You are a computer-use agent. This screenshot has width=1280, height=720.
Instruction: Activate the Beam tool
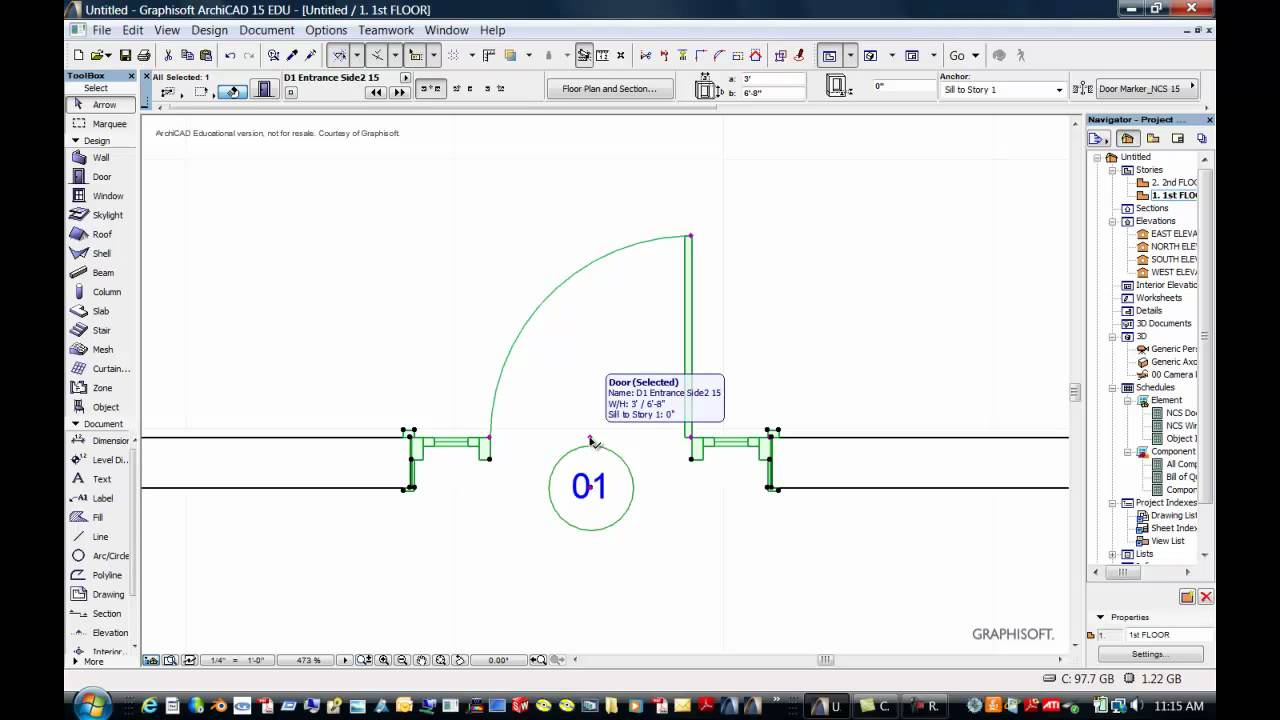(101, 273)
